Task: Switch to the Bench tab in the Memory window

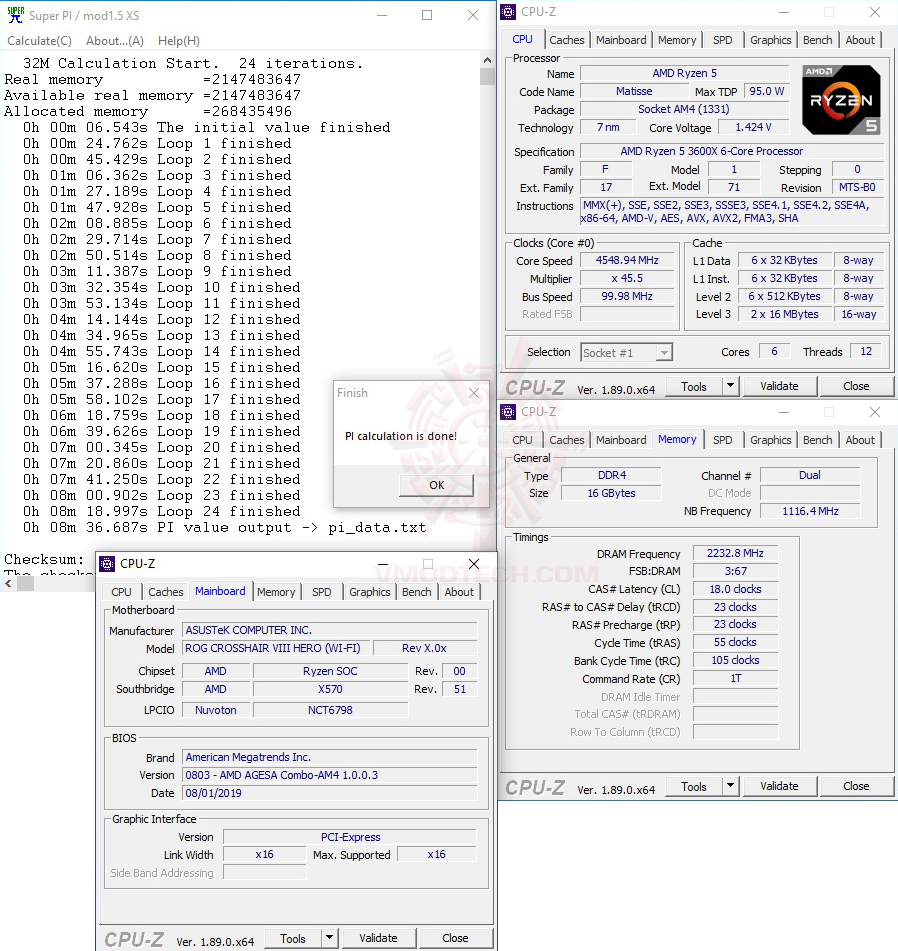Action: [817, 439]
